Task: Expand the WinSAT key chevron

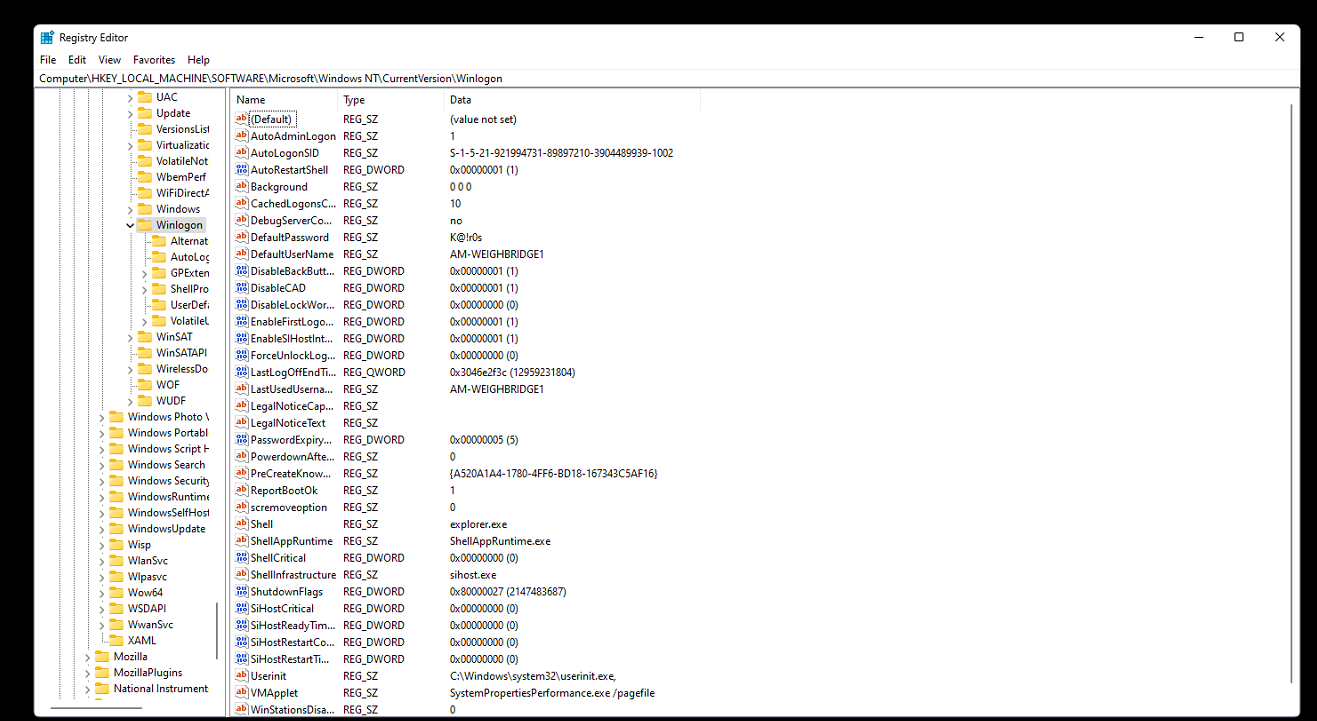Action: tap(130, 337)
